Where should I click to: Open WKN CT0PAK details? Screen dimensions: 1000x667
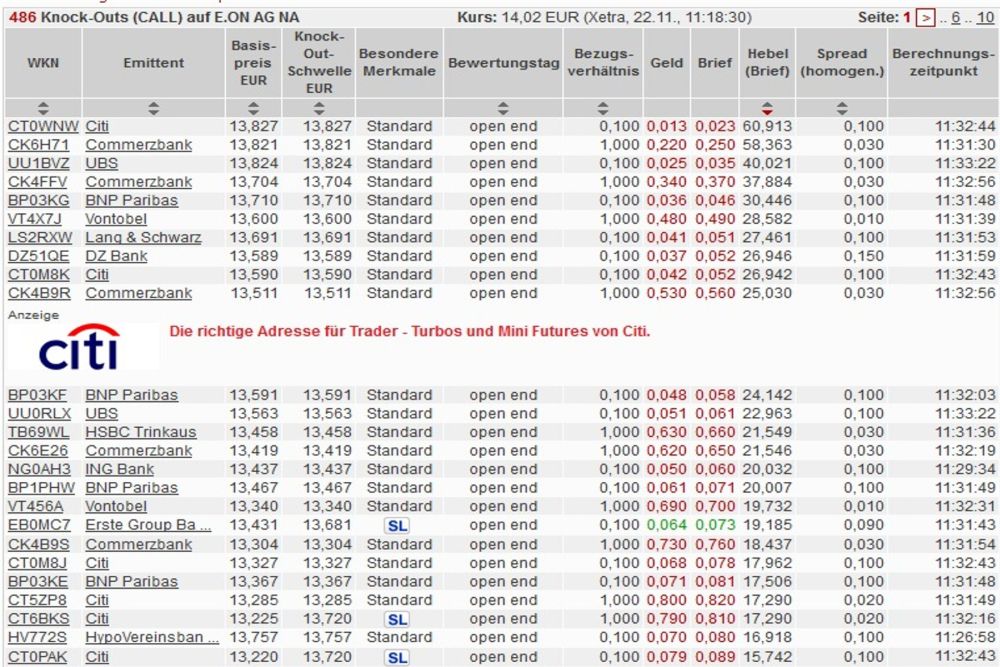(x=37, y=657)
